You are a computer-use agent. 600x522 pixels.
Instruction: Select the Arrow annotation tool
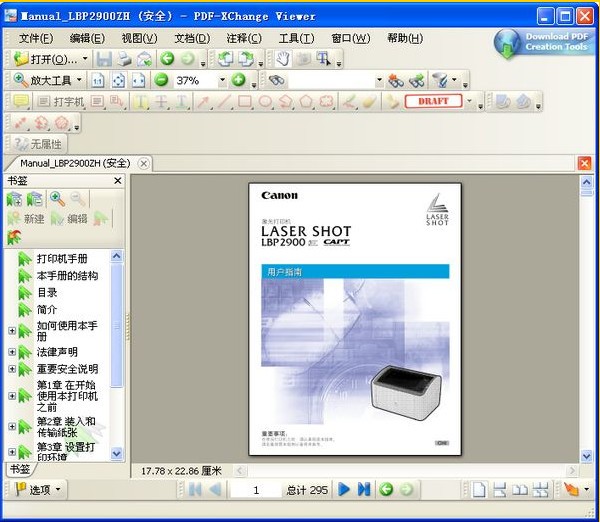click(x=203, y=101)
